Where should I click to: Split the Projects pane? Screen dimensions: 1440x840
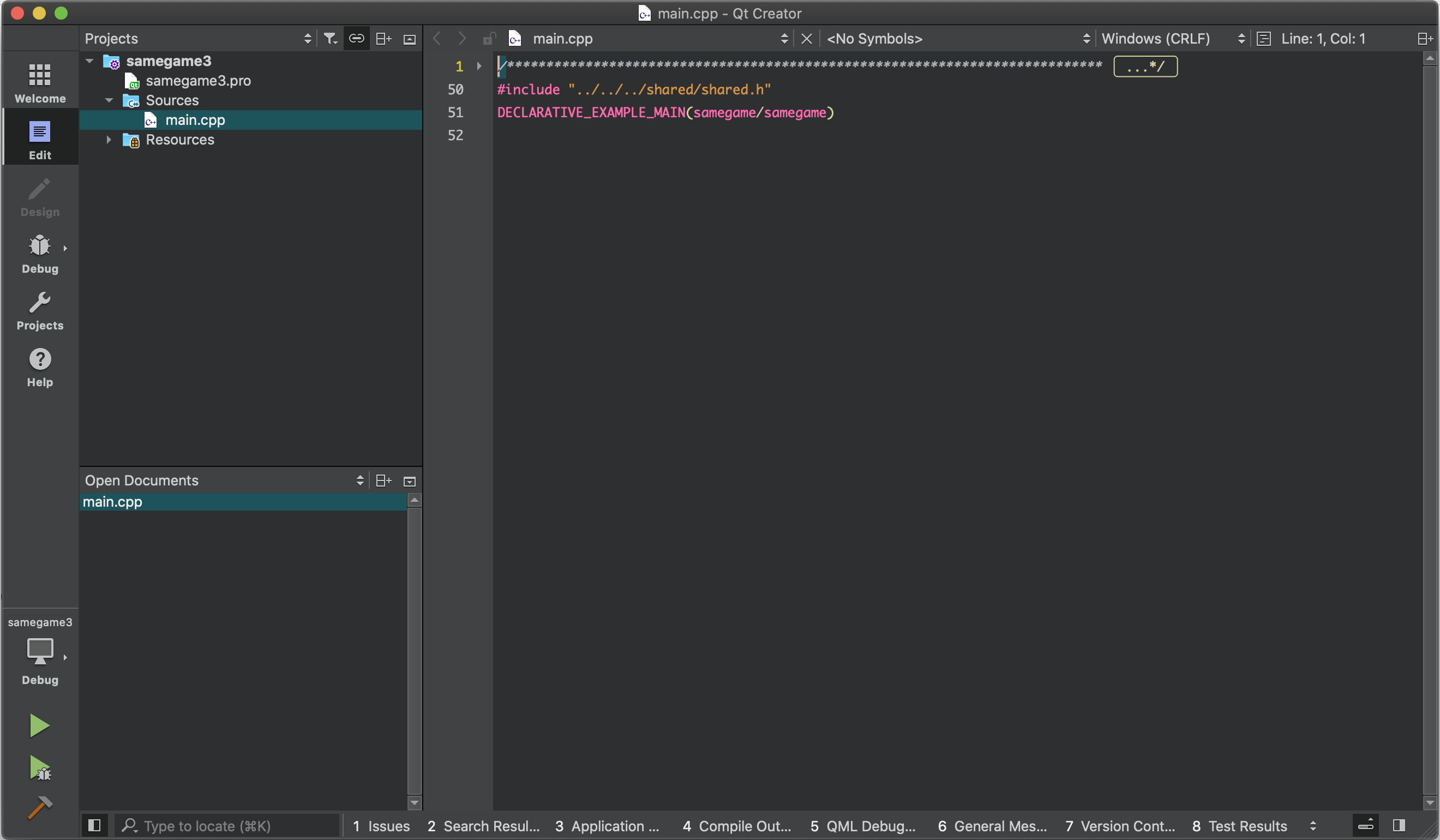383,38
